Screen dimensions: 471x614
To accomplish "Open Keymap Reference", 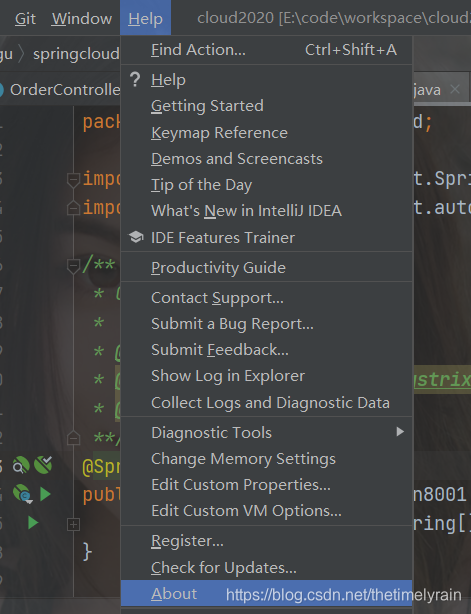I will click(266, 132).
